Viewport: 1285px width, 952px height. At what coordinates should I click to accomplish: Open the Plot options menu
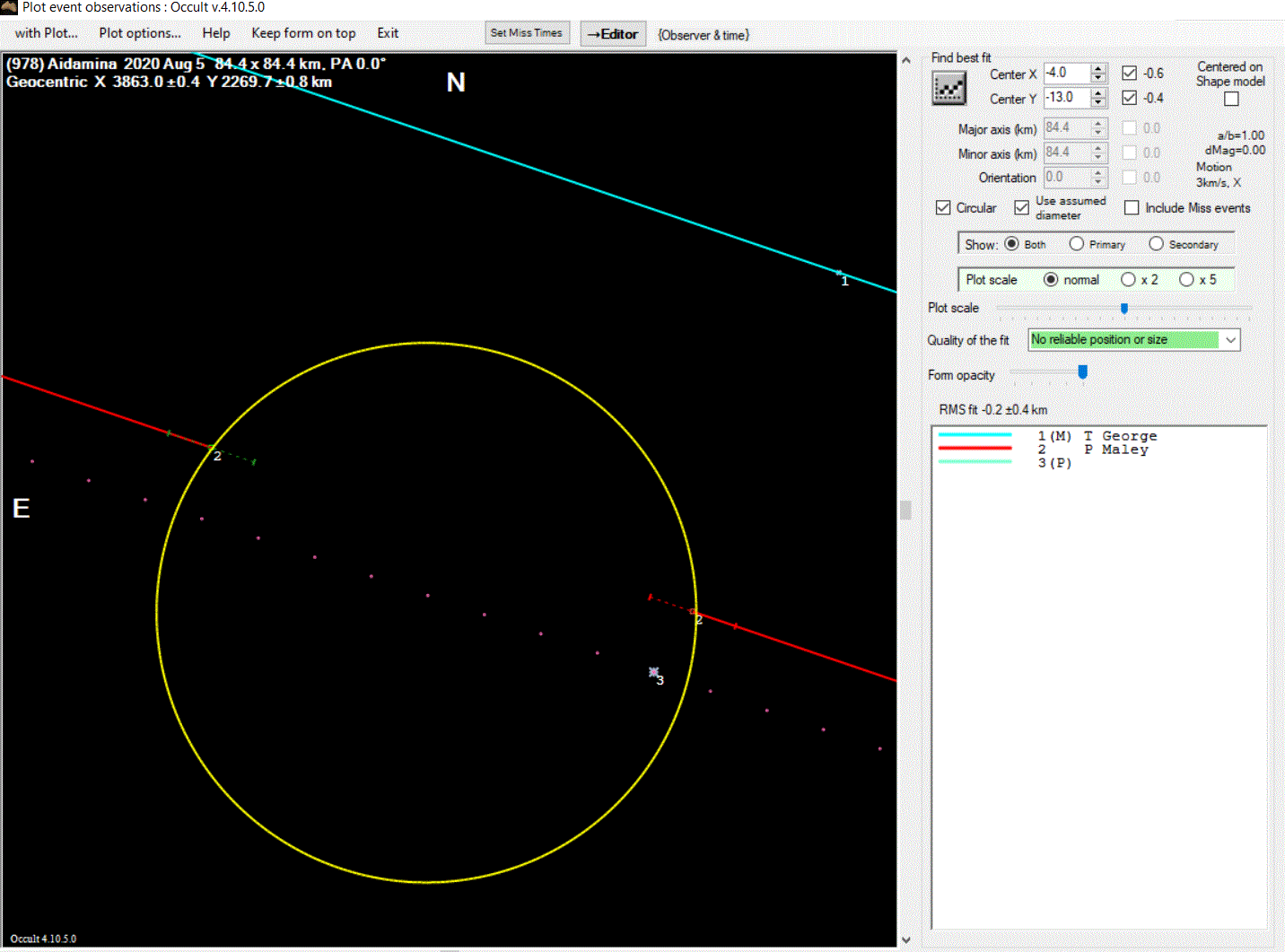pyautogui.click(x=140, y=33)
